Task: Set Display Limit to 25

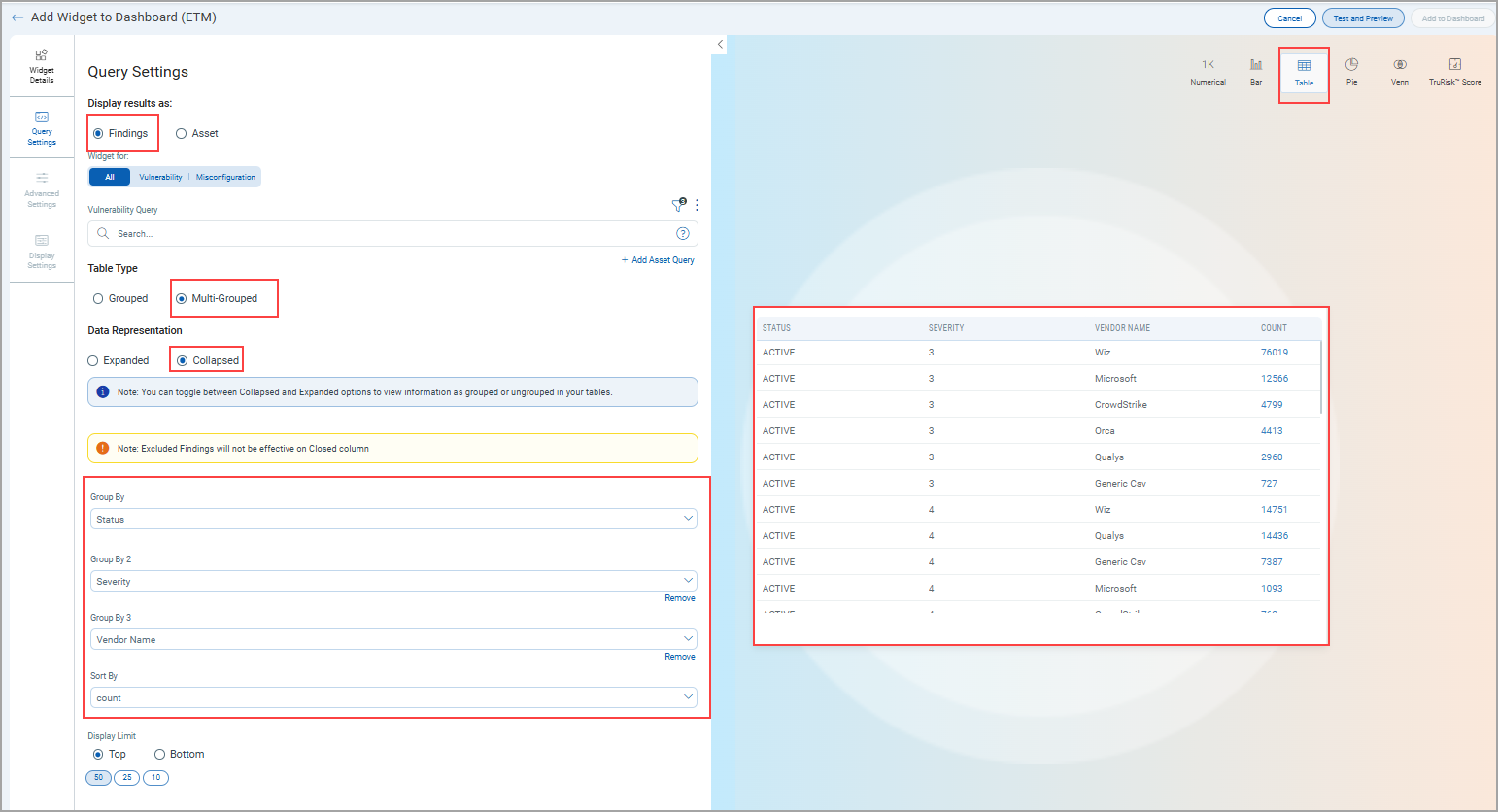Action: [x=126, y=777]
